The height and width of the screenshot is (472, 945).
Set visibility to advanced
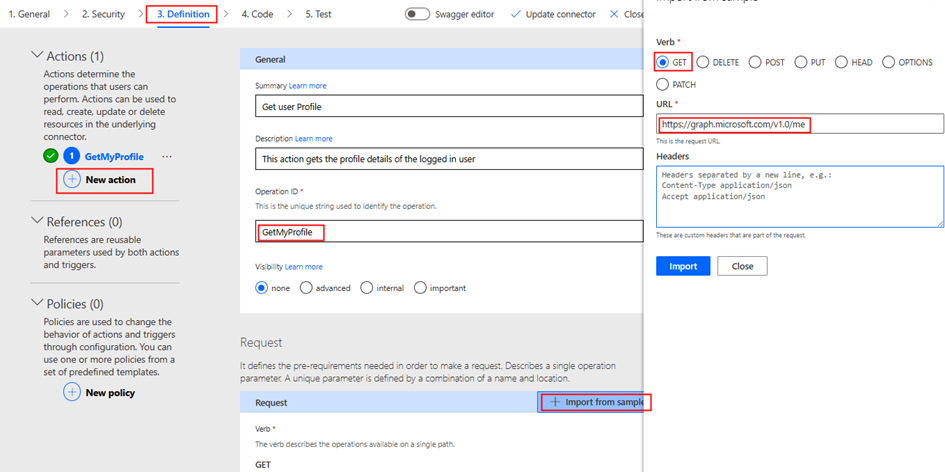tap(306, 288)
